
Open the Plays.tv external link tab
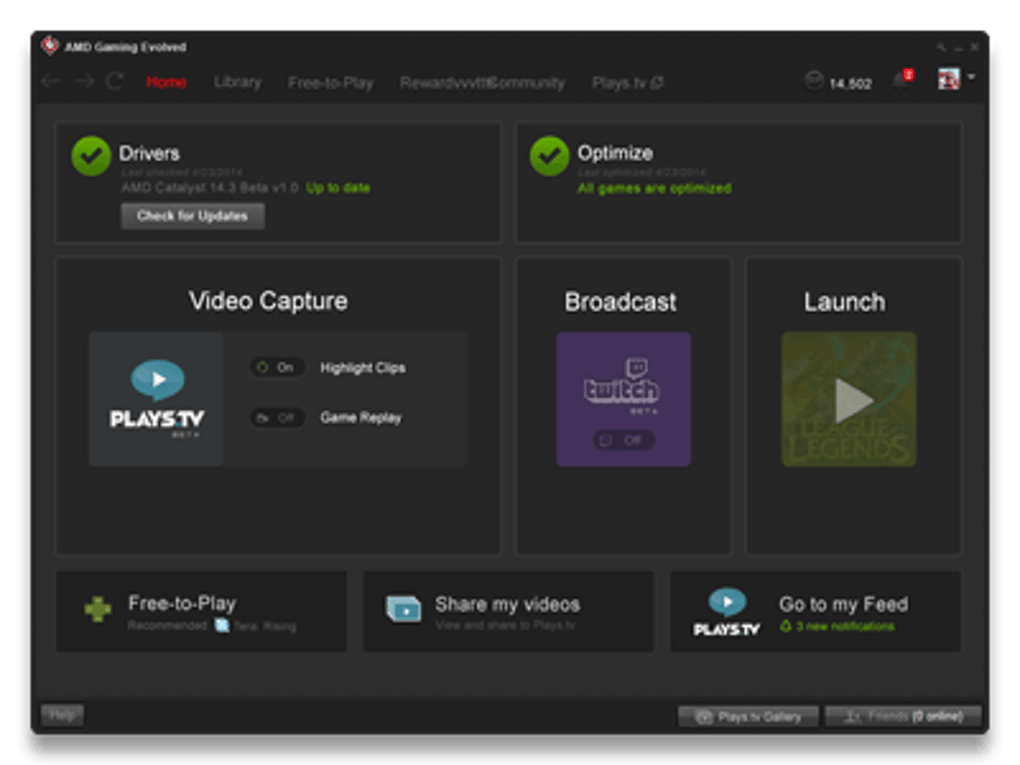click(627, 83)
